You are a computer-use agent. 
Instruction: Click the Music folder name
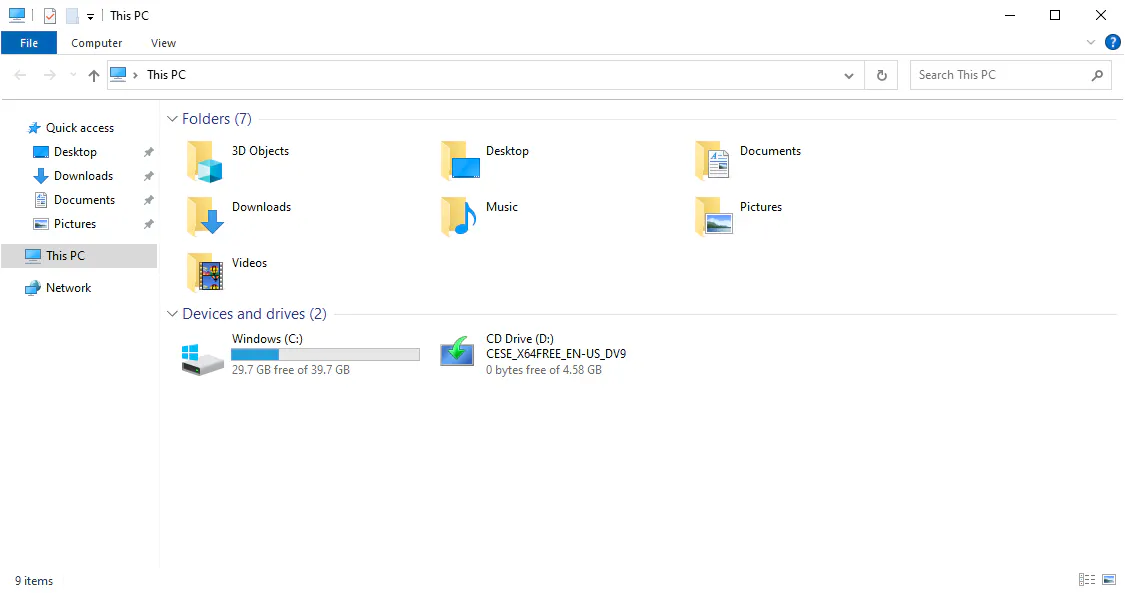tap(502, 207)
